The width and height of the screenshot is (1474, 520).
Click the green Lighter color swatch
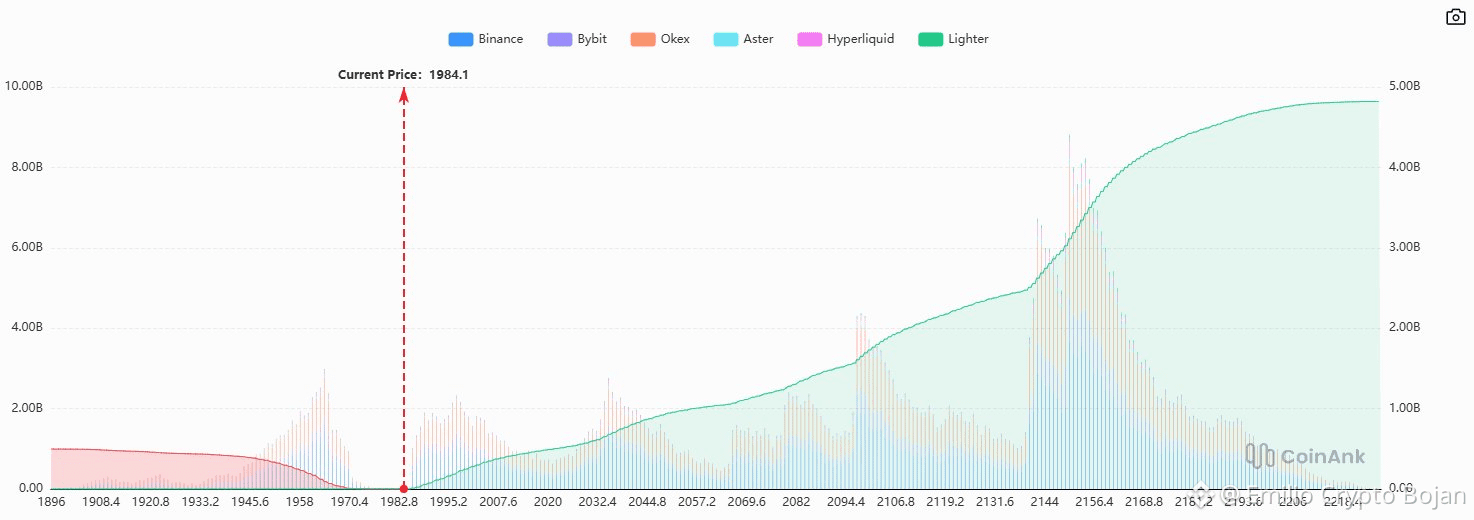coord(930,39)
